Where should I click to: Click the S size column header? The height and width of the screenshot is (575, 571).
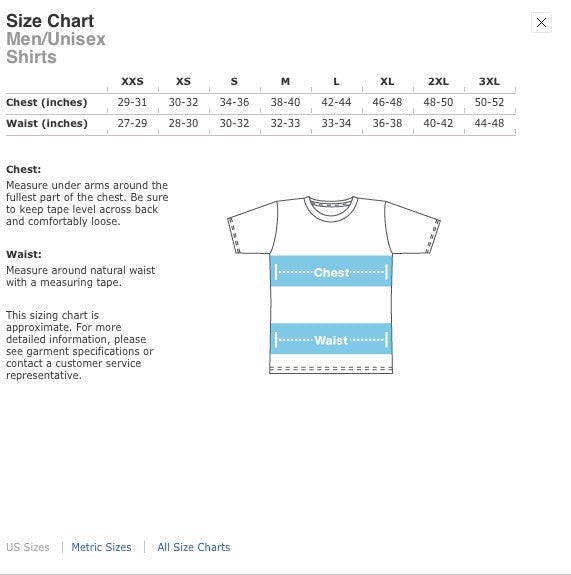[234, 81]
